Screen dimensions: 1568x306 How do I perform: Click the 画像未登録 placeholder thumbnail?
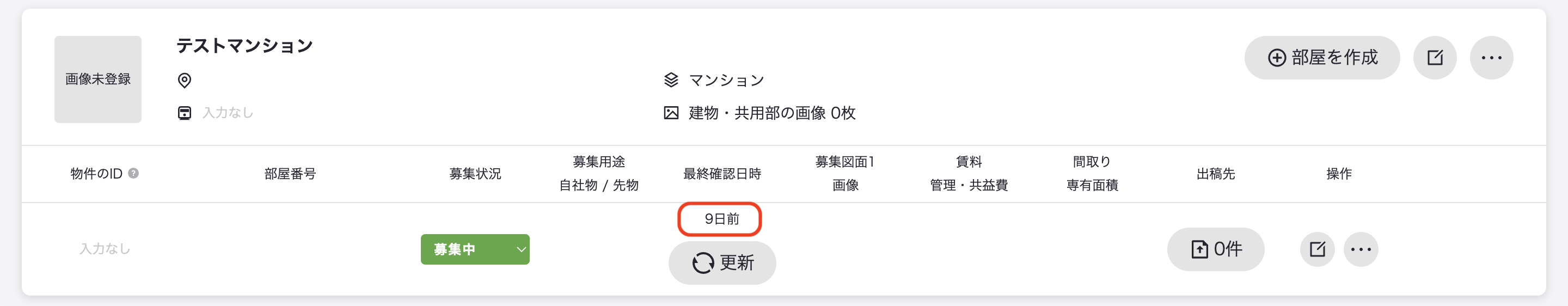(98, 79)
